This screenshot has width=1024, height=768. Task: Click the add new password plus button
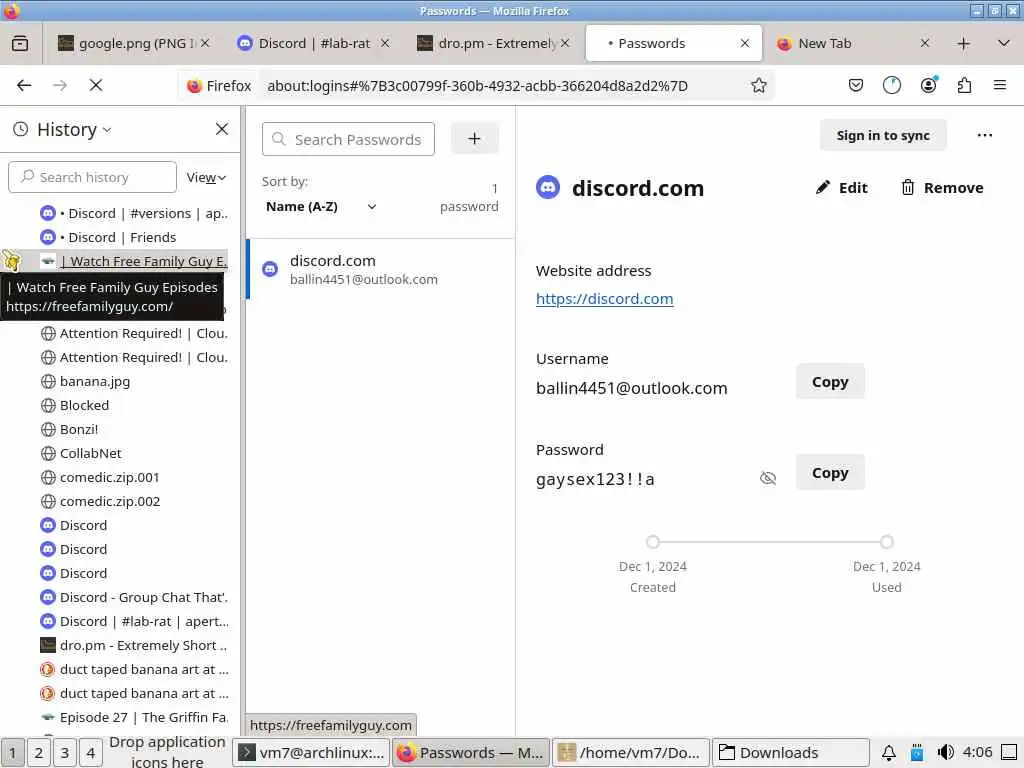click(x=475, y=138)
